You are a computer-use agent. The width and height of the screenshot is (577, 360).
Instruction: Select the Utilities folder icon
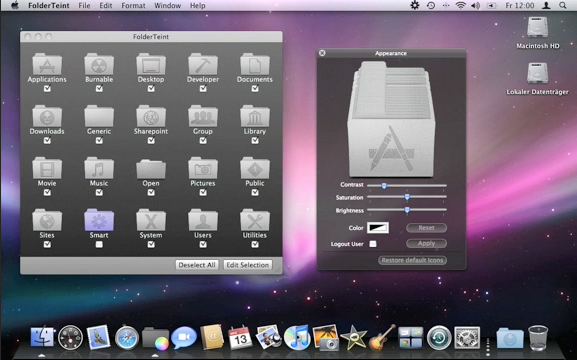tap(255, 220)
